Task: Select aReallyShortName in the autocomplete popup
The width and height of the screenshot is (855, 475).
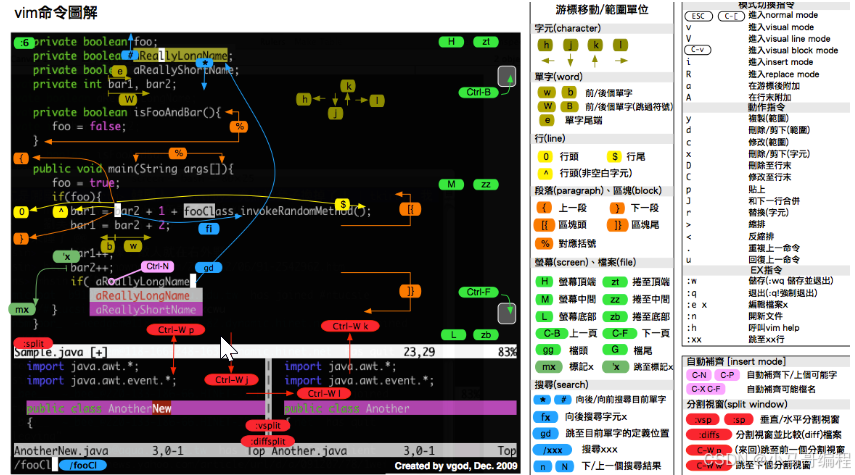Action: [146, 309]
